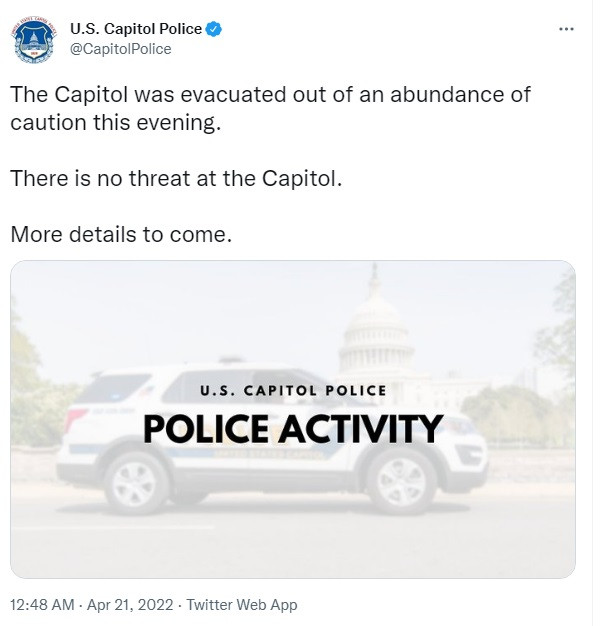This screenshot has height=626, width=613.
Task: Open the attached Police Activity image
Action: (x=293, y=419)
